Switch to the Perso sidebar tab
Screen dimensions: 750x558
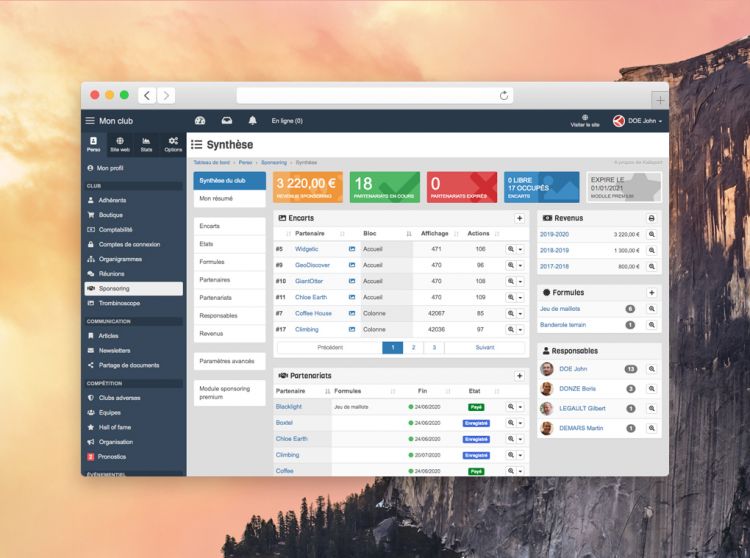[x=93, y=144]
